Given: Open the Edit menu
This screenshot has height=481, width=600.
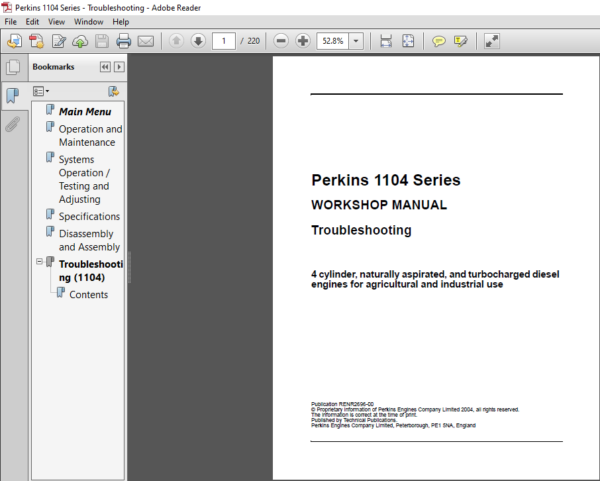Looking at the screenshot, I should coord(32,22).
